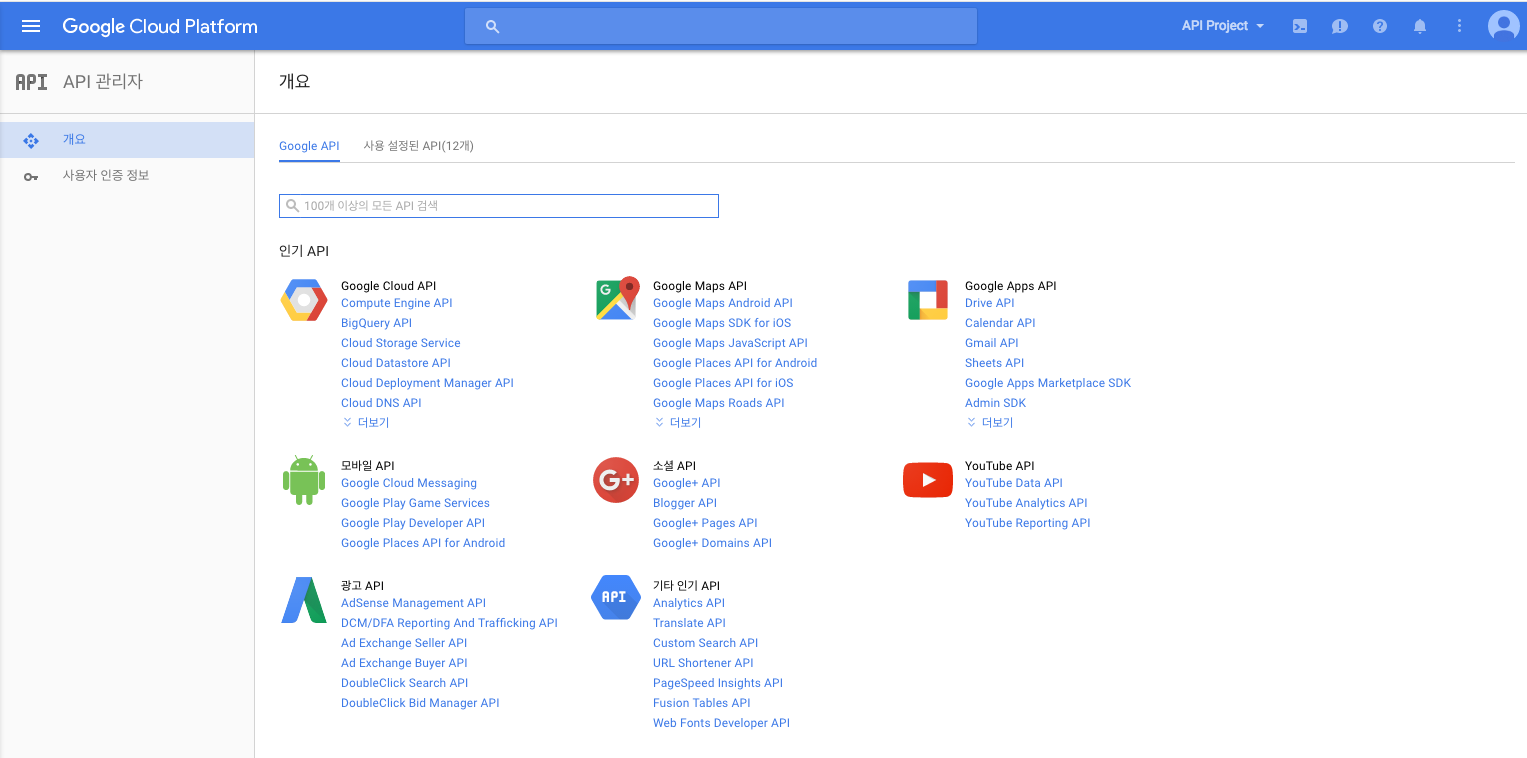Open the user account avatar
1527x758 pixels.
(x=1503, y=26)
